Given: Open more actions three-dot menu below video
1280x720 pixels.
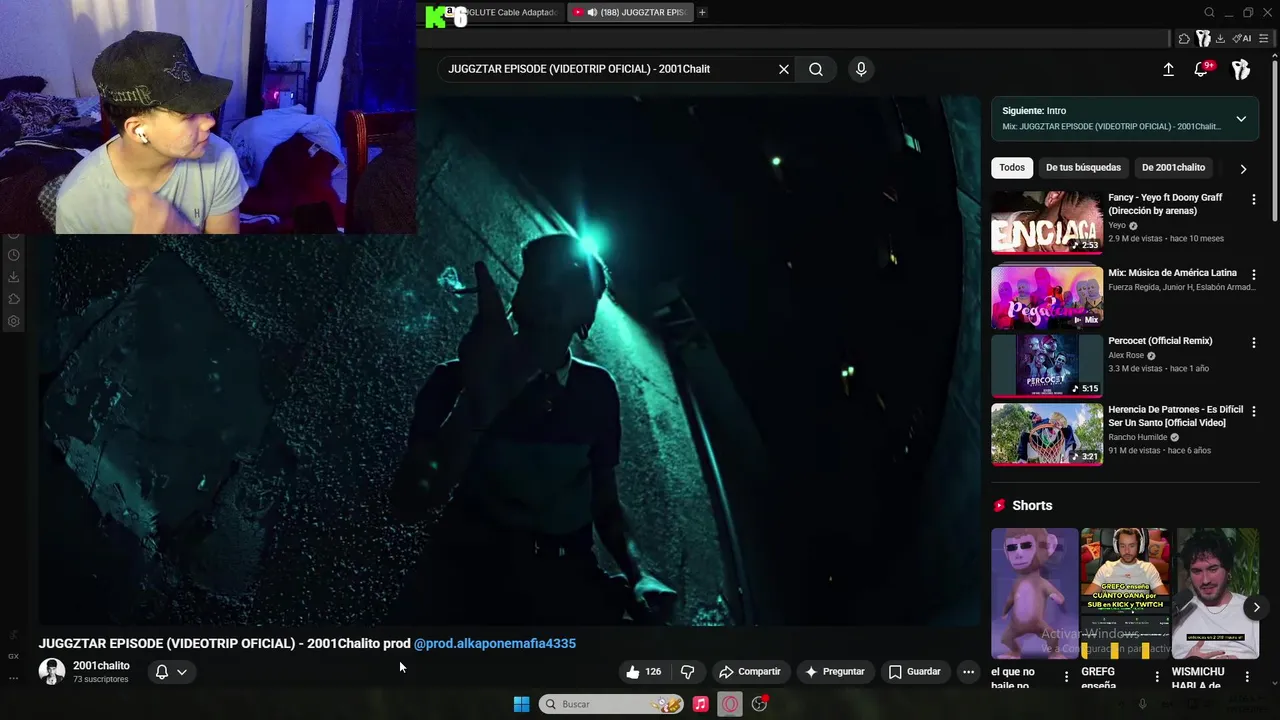Looking at the screenshot, I should 968,672.
